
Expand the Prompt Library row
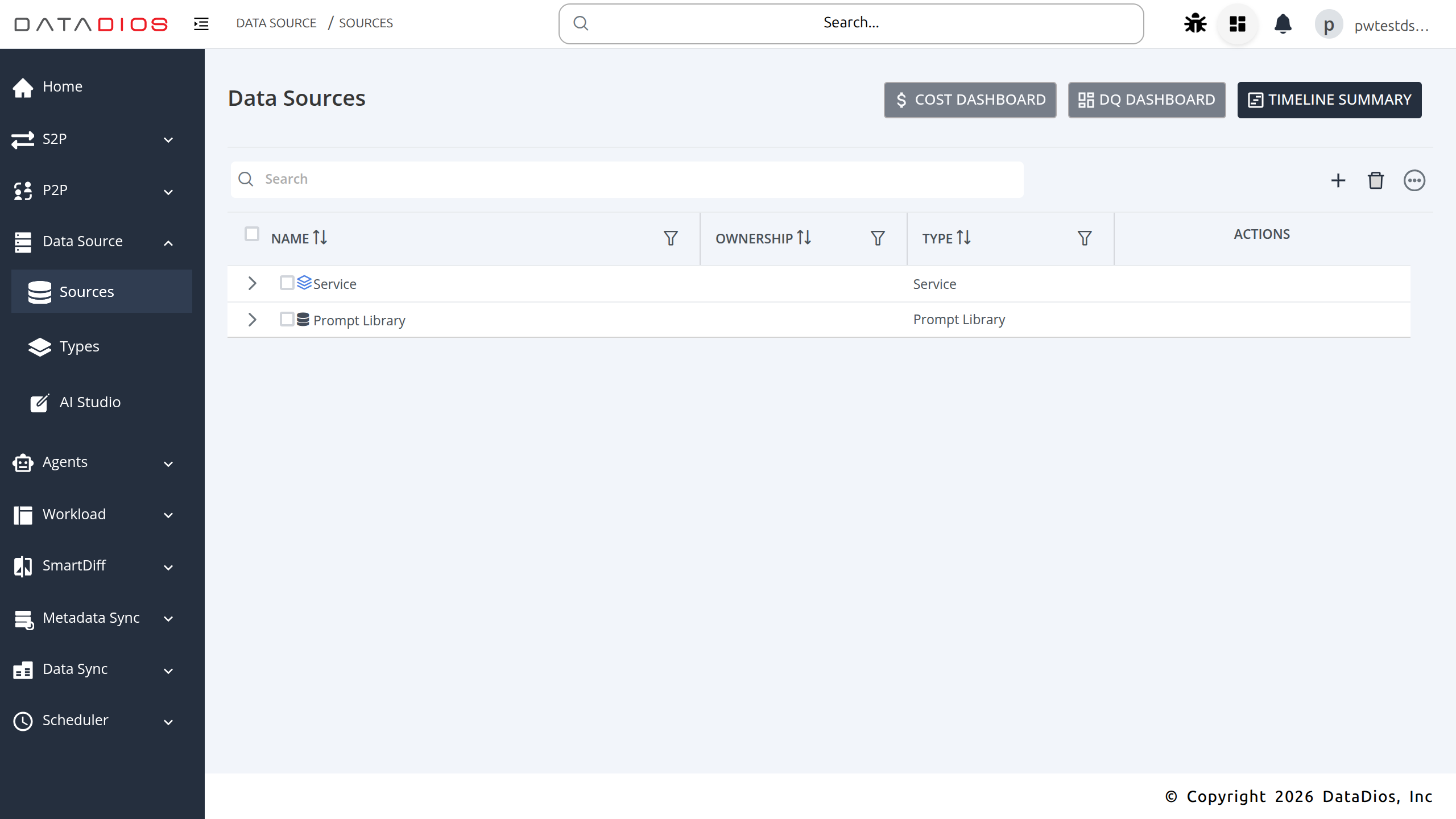click(252, 319)
